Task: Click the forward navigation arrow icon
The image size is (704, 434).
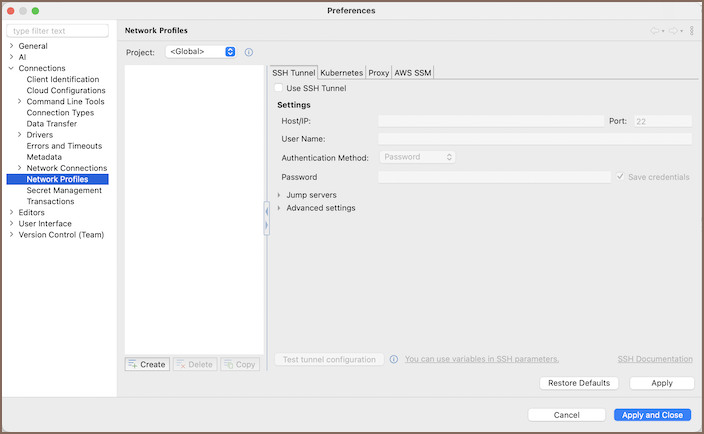Action: point(673,31)
